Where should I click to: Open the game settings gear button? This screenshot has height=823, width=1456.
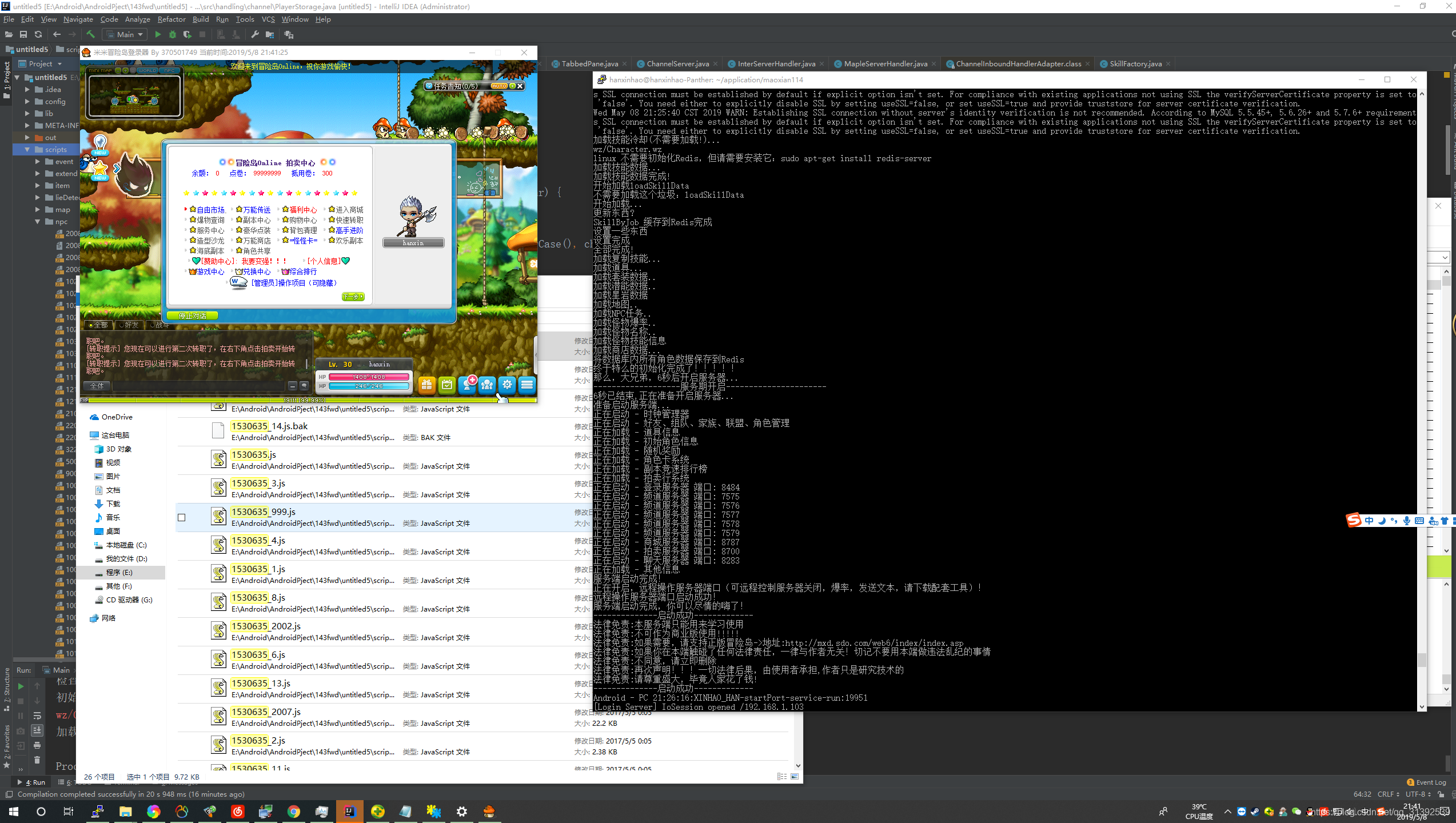[507, 385]
